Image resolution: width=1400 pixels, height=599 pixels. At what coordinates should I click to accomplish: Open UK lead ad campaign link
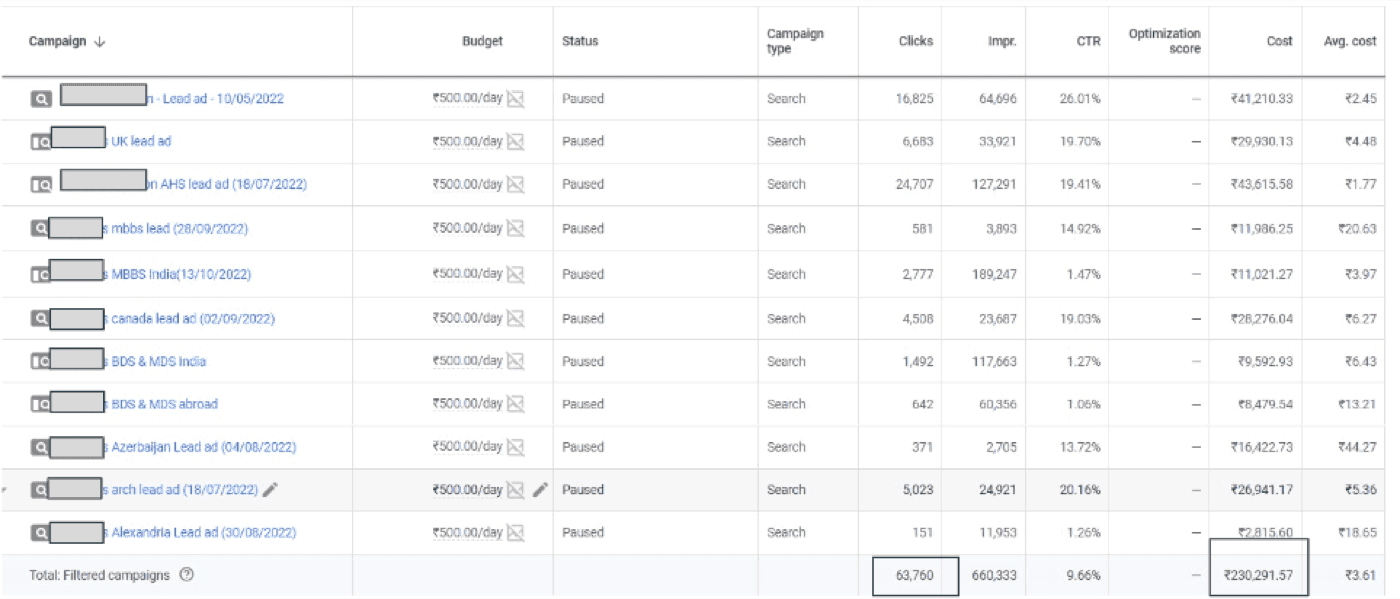(140, 141)
